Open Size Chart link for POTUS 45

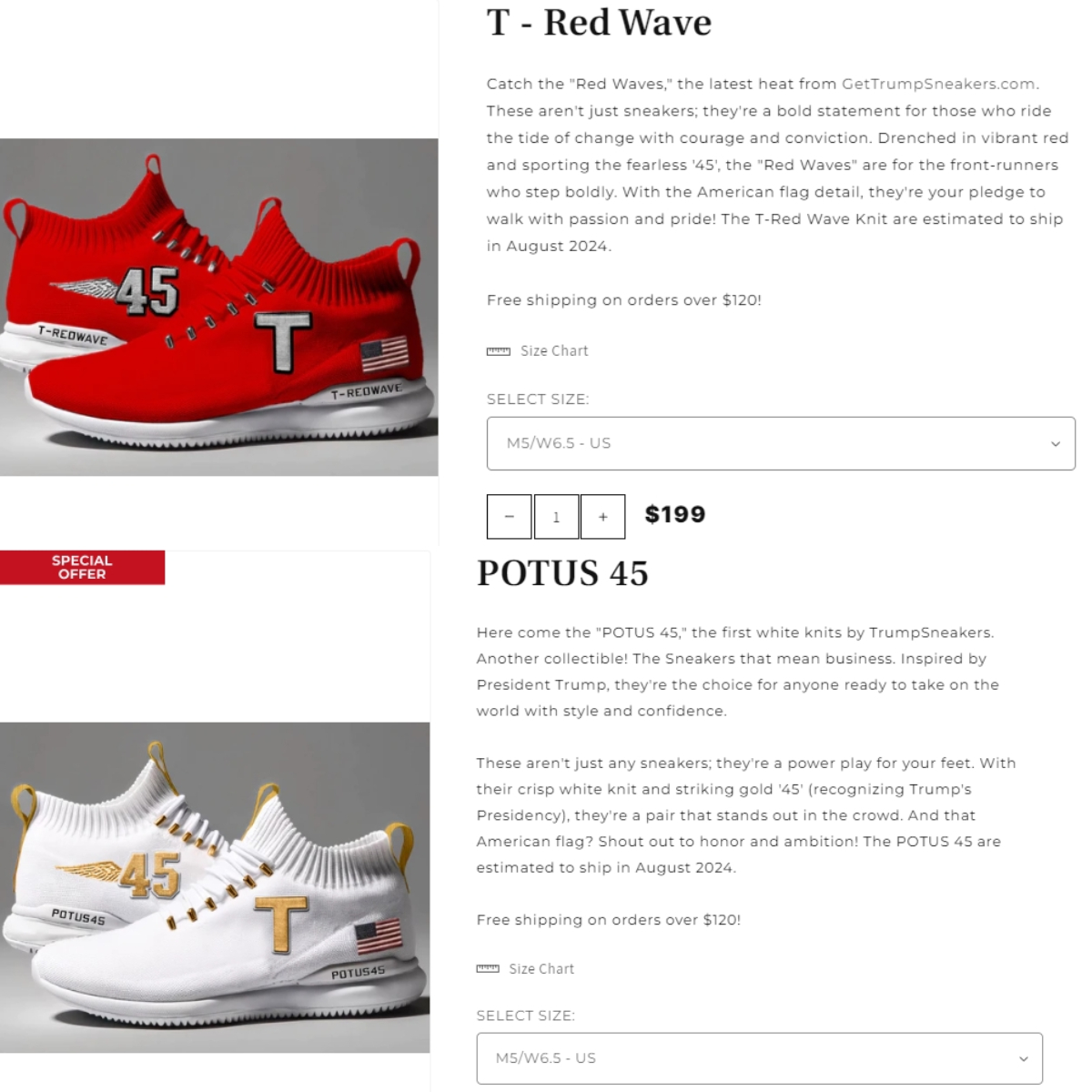541,969
